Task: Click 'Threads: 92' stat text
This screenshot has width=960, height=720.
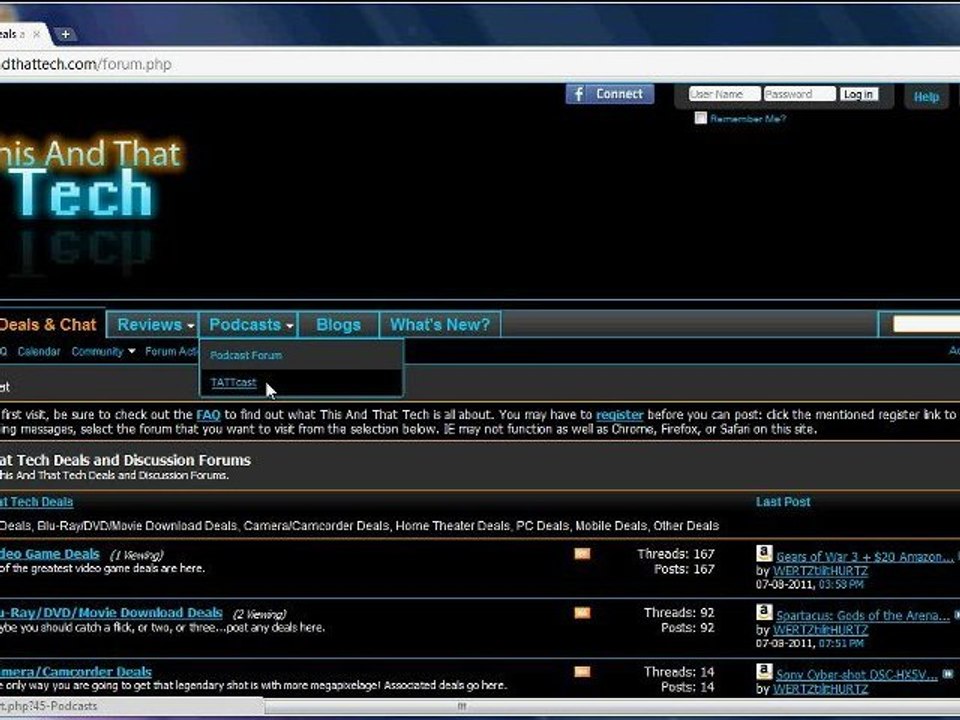Action: point(679,613)
